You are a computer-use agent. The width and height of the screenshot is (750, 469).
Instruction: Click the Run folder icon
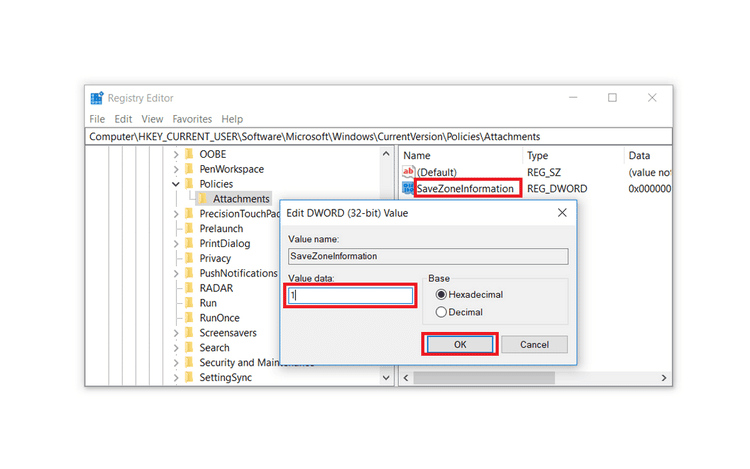tap(190, 303)
